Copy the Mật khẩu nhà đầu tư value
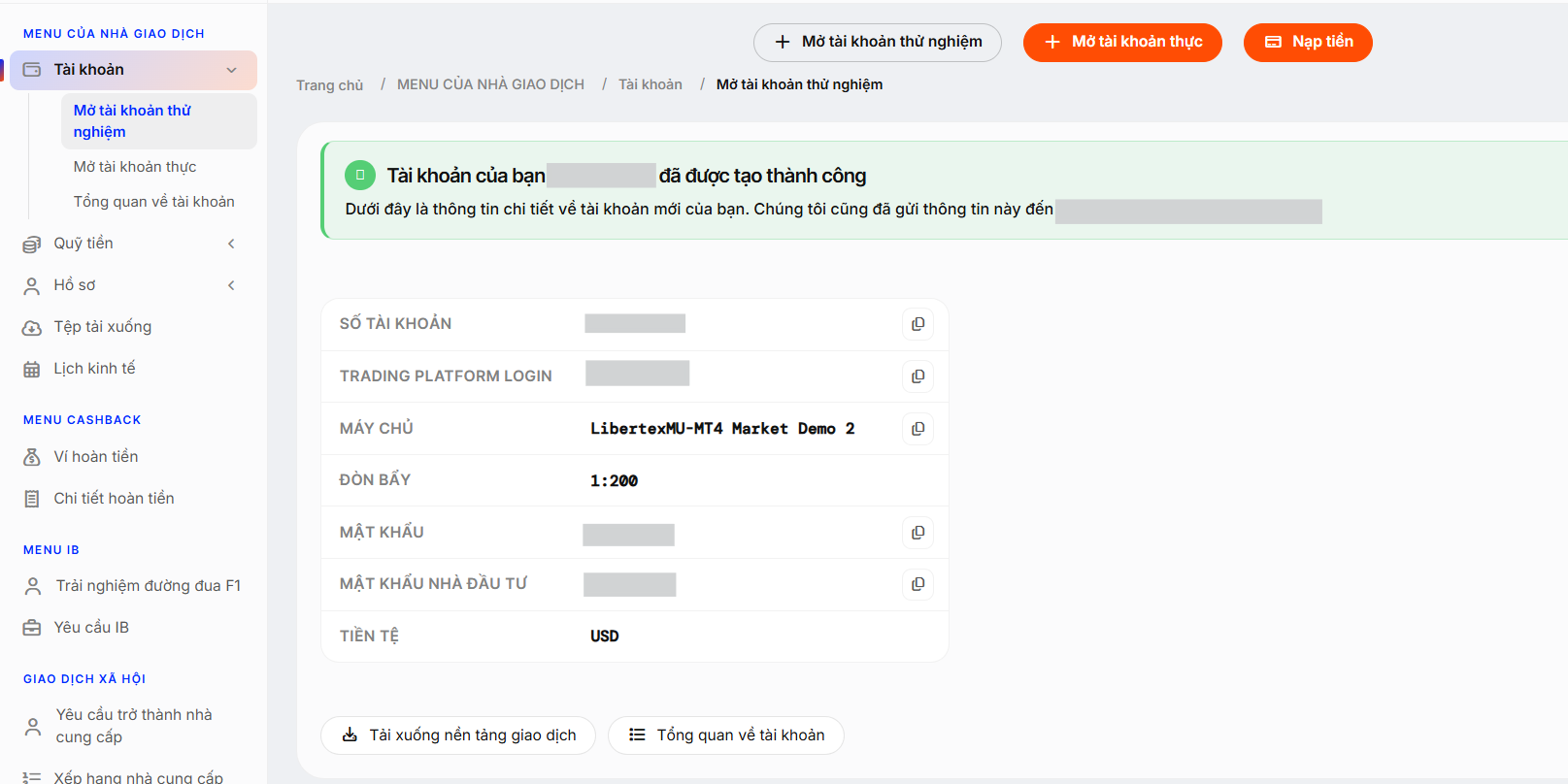 (917, 584)
